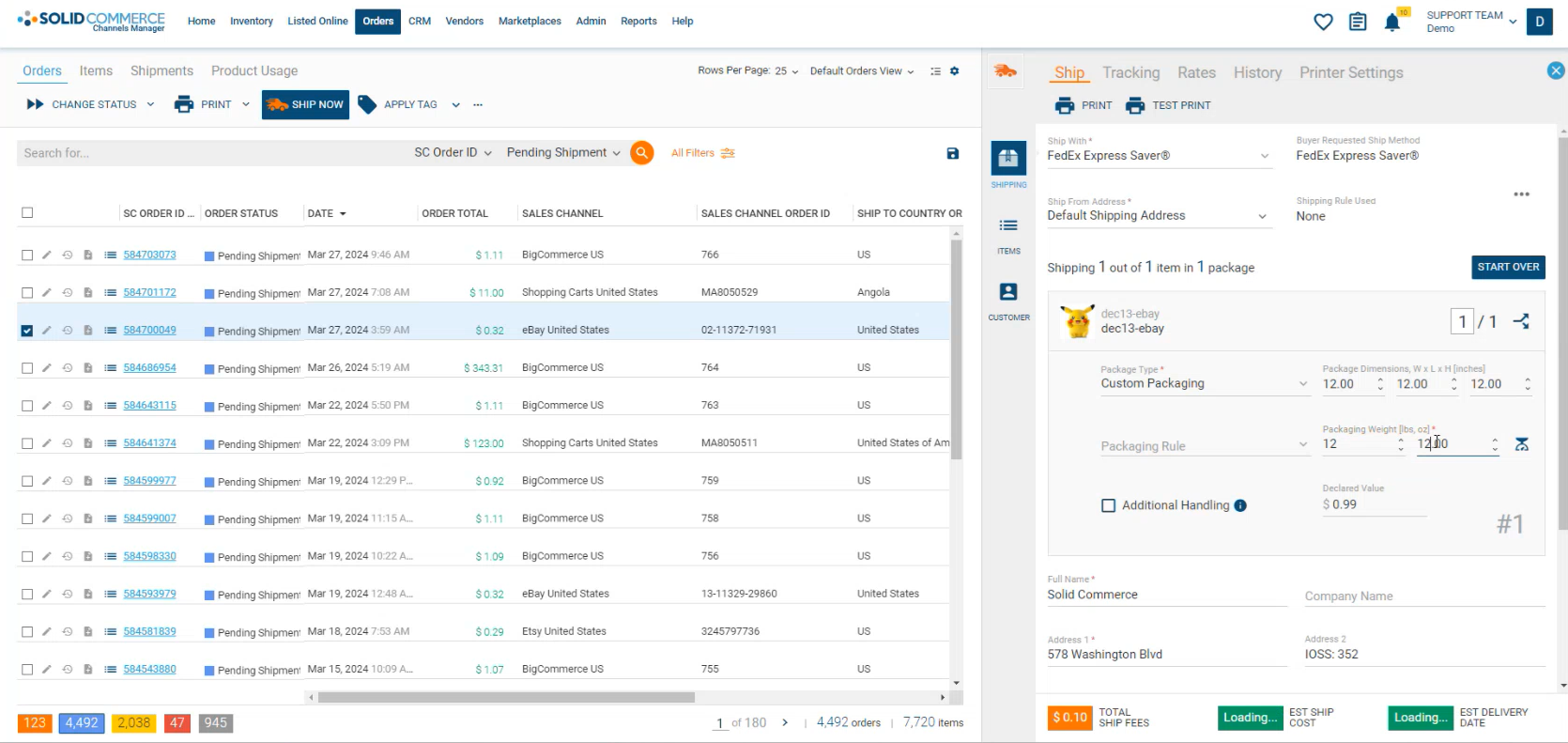
Task: Check the box for order 584703073
Action: point(27,255)
